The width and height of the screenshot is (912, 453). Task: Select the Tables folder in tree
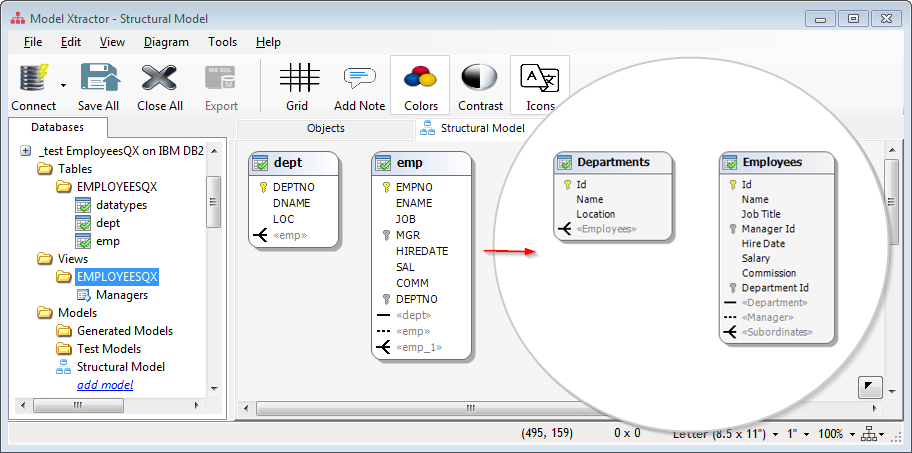(74, 169)
